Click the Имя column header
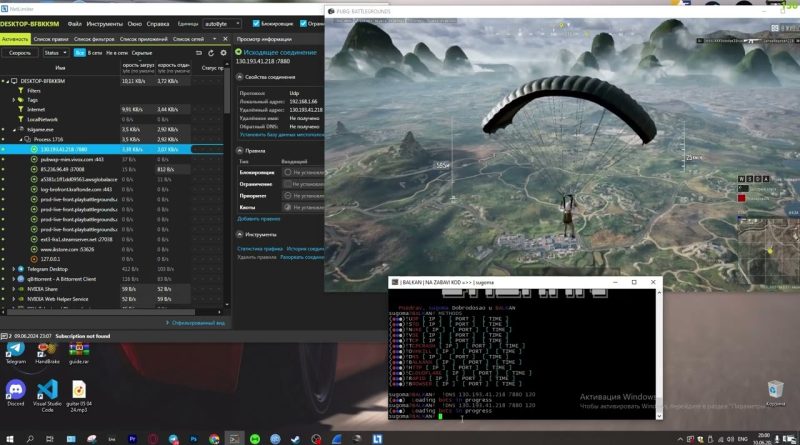 point(60,68)
